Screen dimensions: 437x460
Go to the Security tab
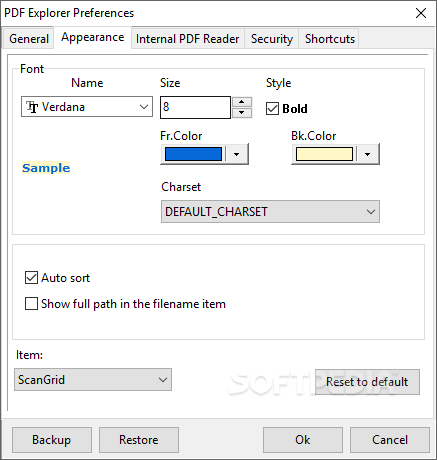(x=272, y=39)
